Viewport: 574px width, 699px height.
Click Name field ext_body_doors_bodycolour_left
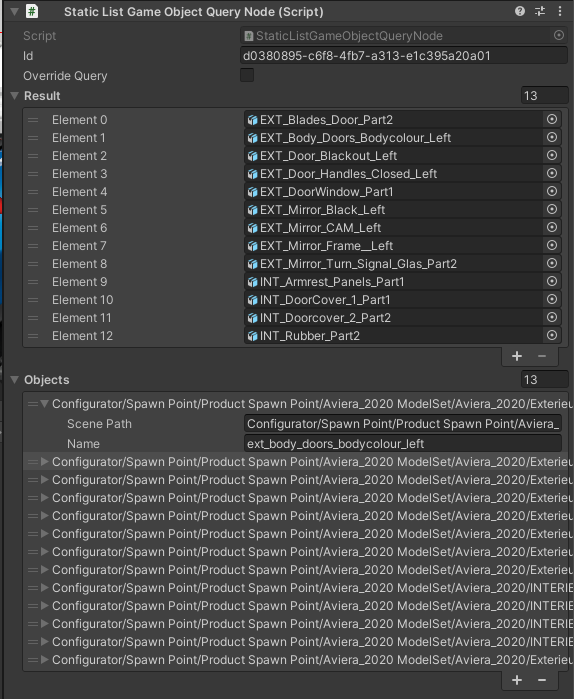click(403, 444)
